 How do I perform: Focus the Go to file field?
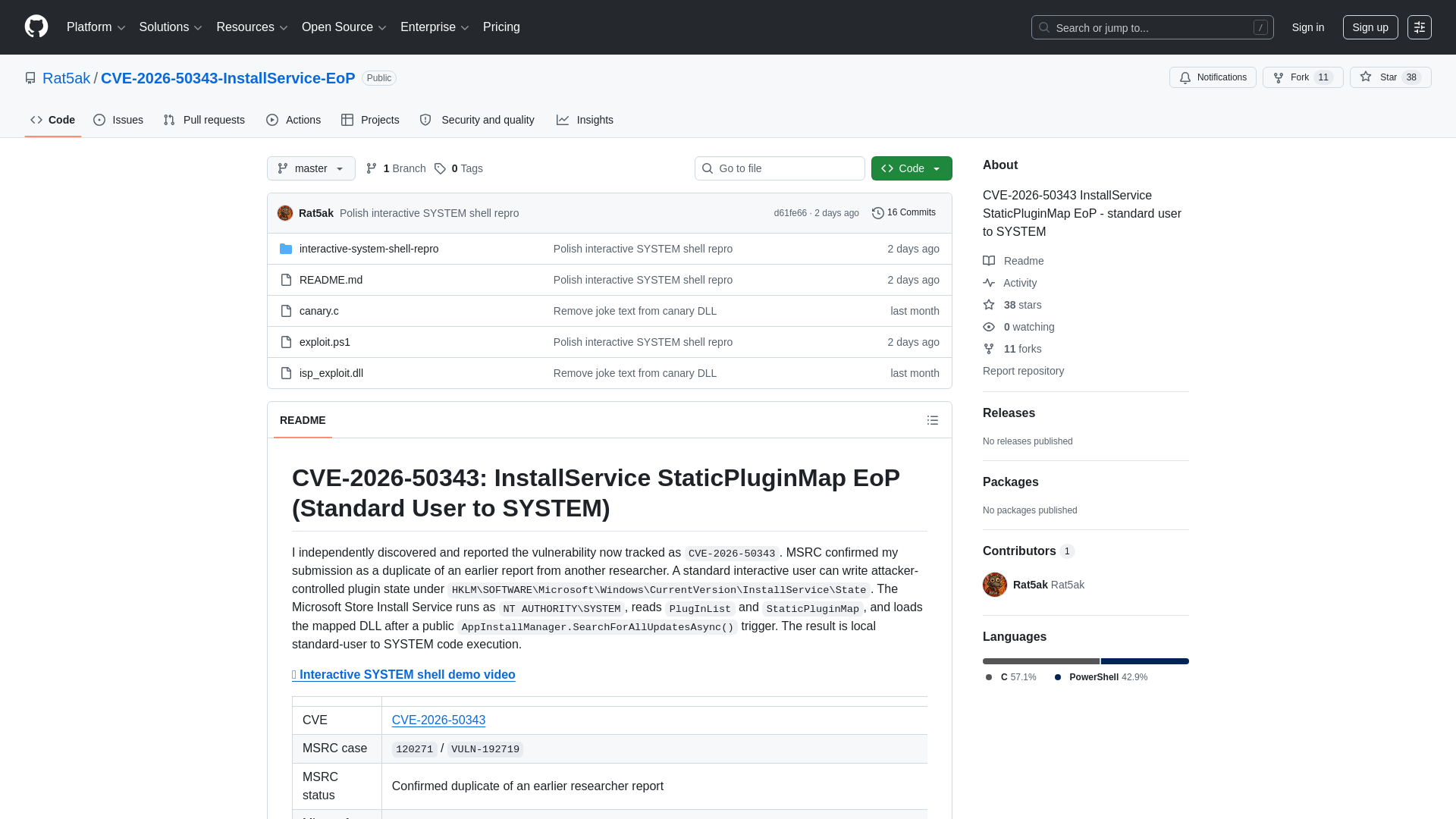tap(780, 168)
